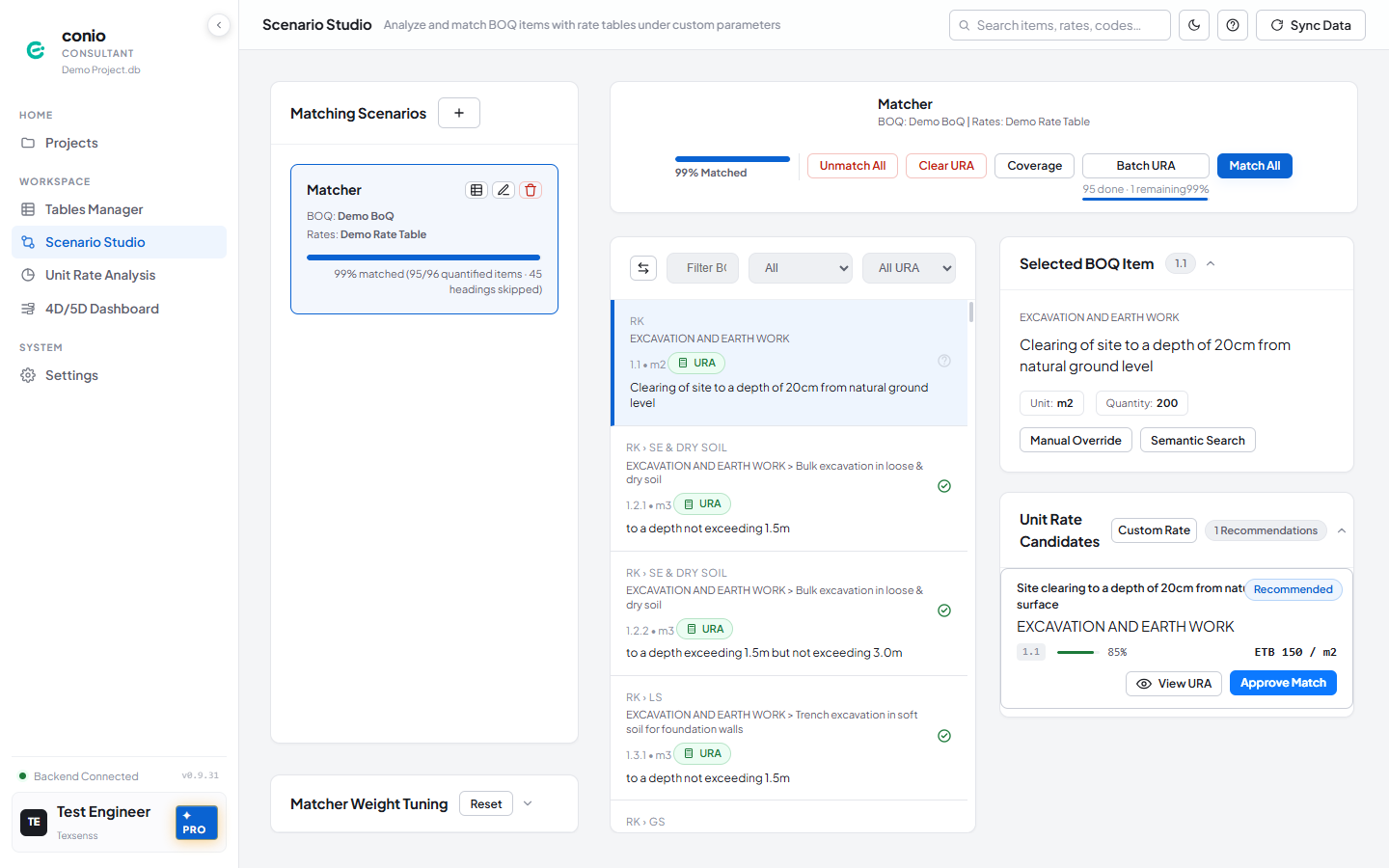Edit the Matcher scenario with pencil icon

[x=504, y=190]
